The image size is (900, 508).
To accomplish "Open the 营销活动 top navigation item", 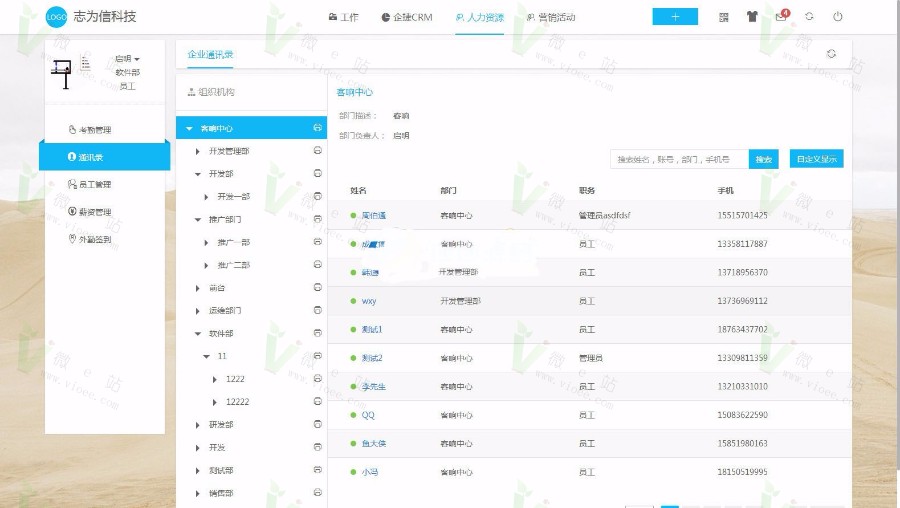I will tap(551, 17).
